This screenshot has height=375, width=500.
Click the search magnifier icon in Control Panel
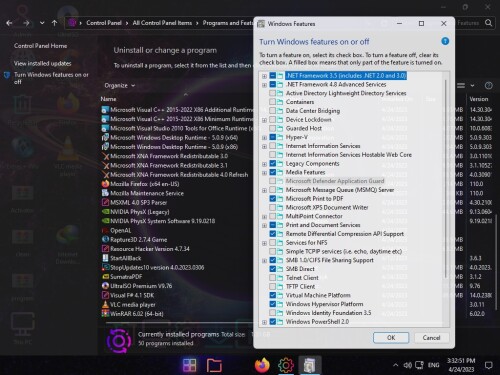pos(488,23)
